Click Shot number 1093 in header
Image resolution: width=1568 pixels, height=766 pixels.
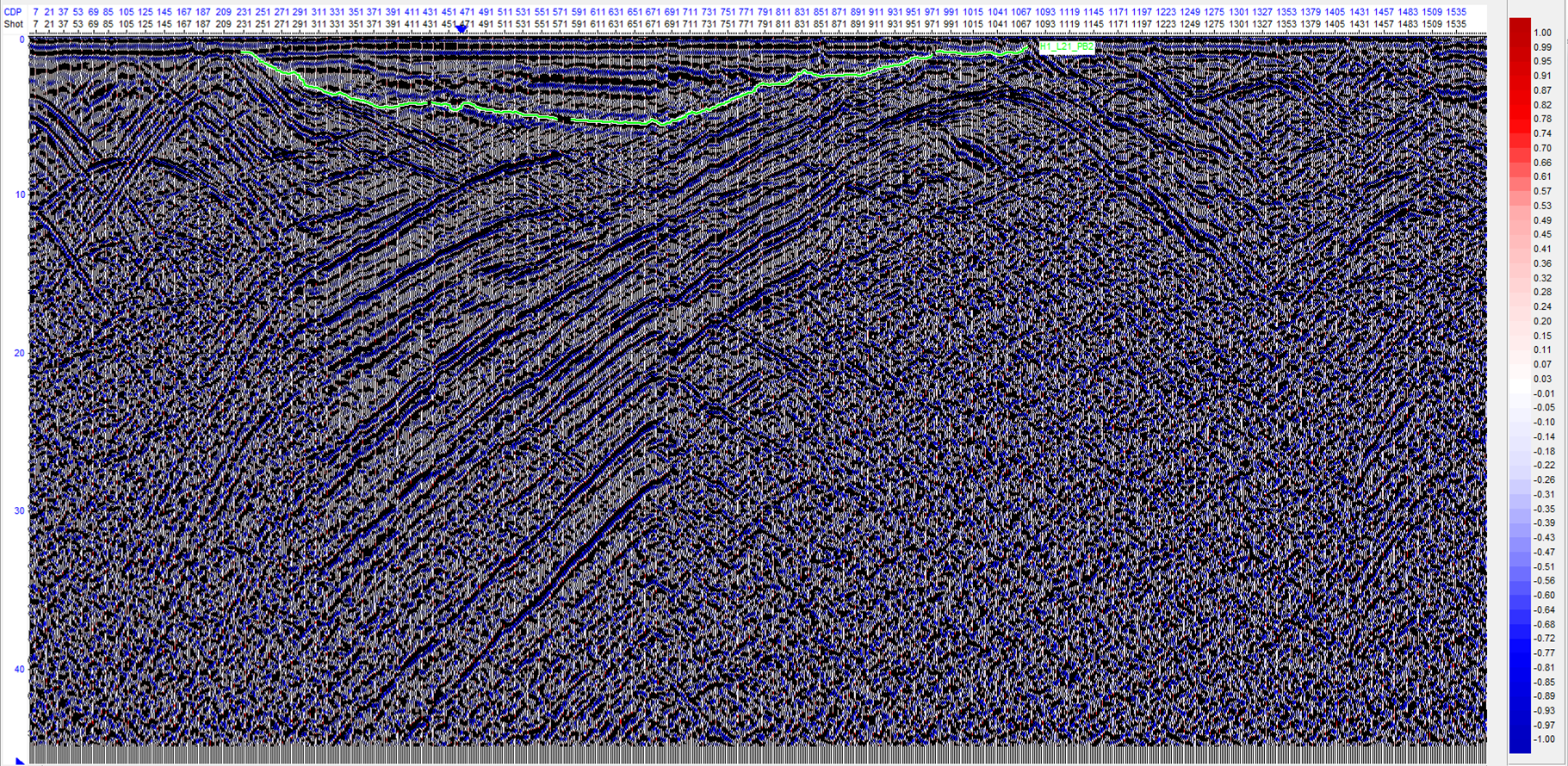1044,24
